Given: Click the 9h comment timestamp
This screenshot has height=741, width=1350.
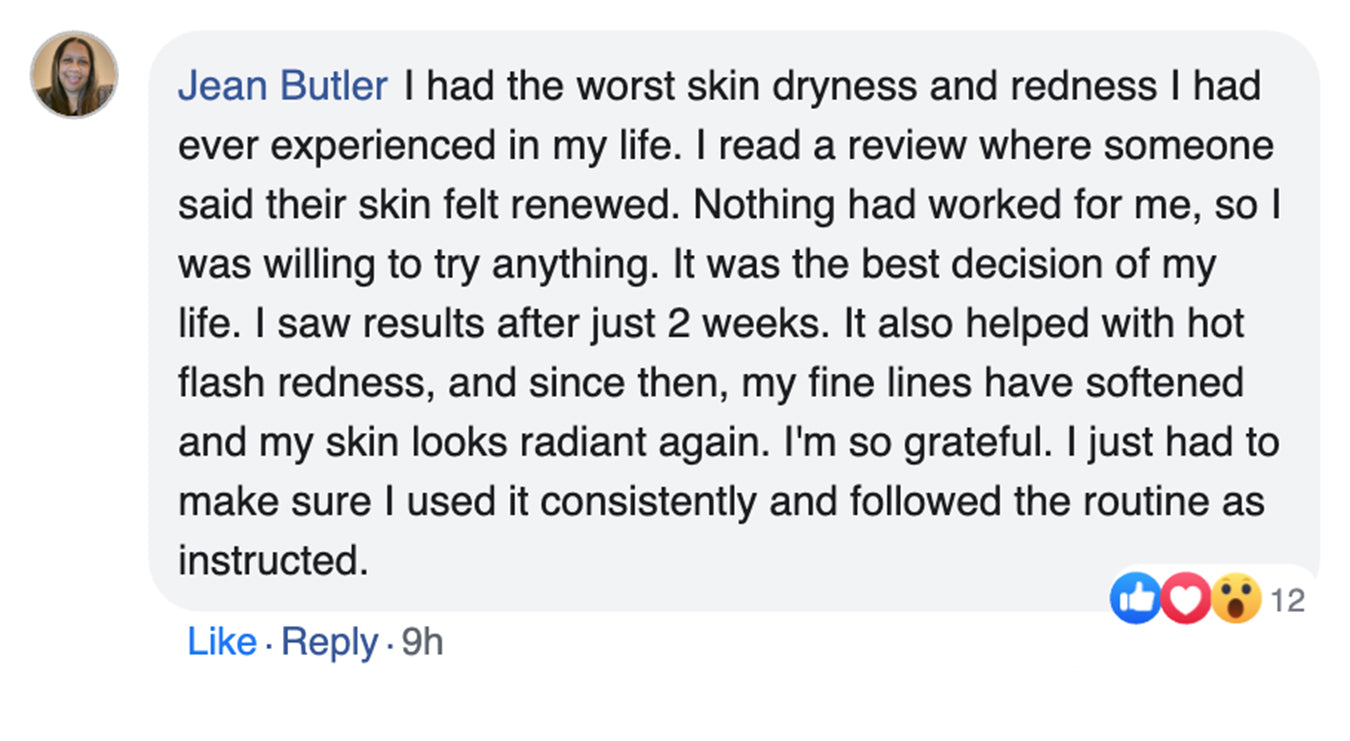Looking at the screenshot, I should (x=421, y=642).
